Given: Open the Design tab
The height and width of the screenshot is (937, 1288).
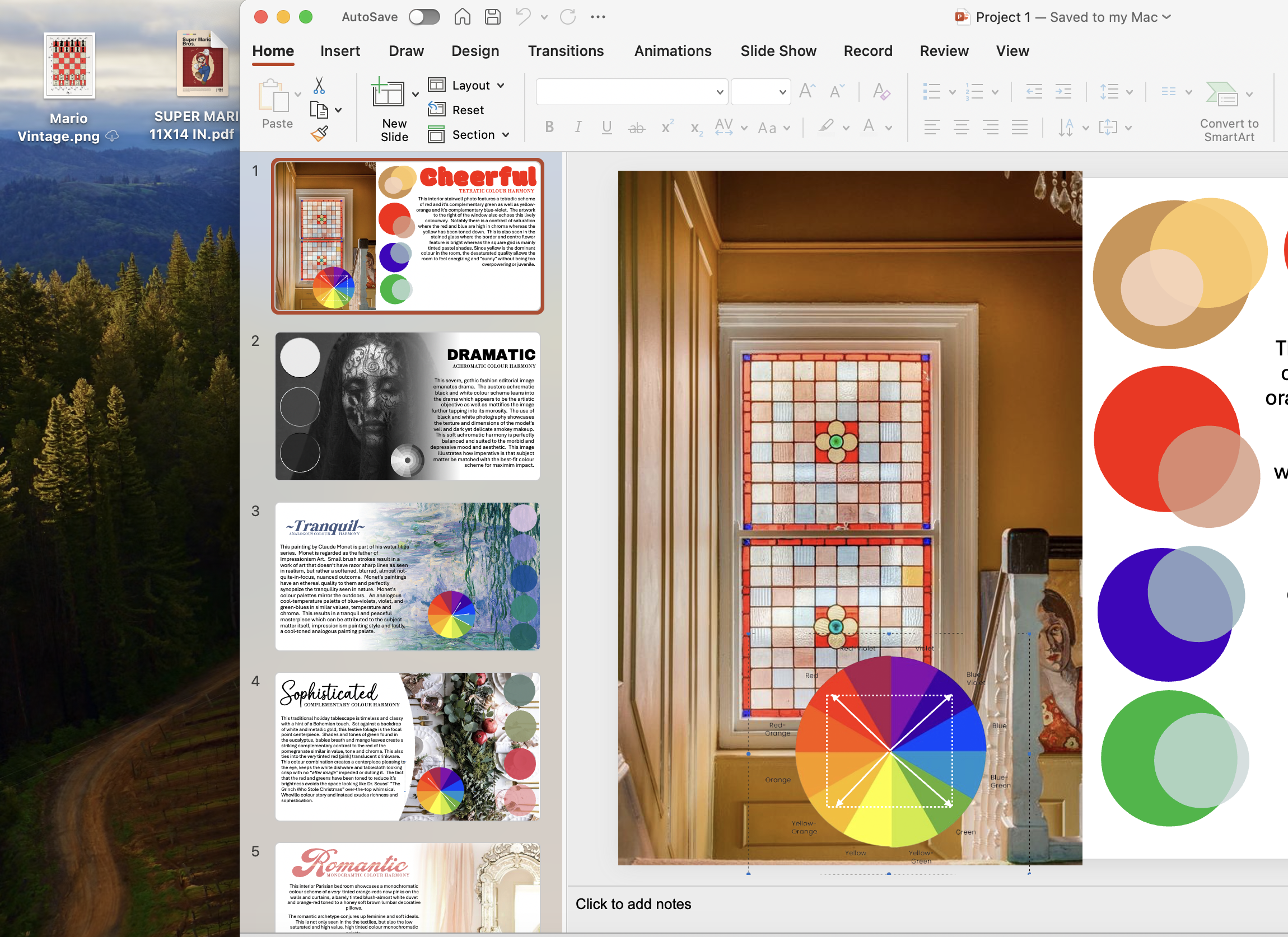Looking at the screenshot, I should (475, 51).
